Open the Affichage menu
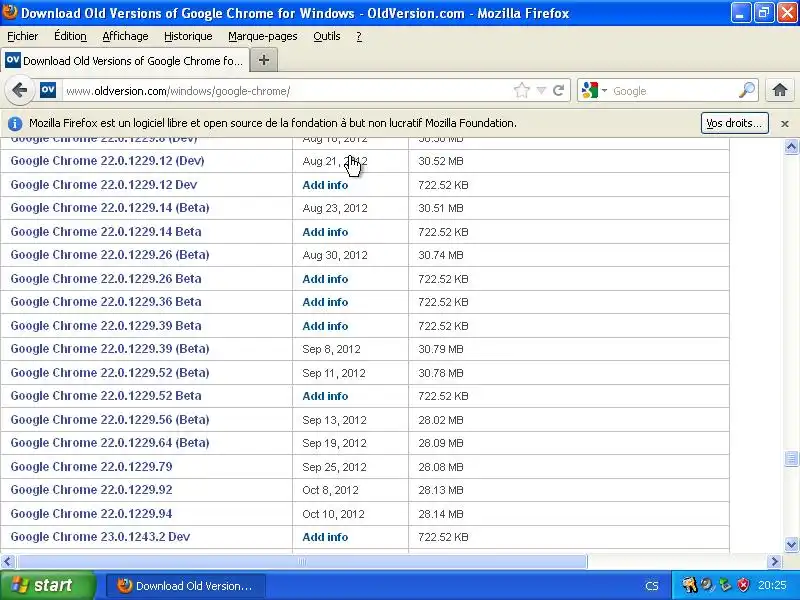This screenshot has width=800, height=600. [125, 36]
